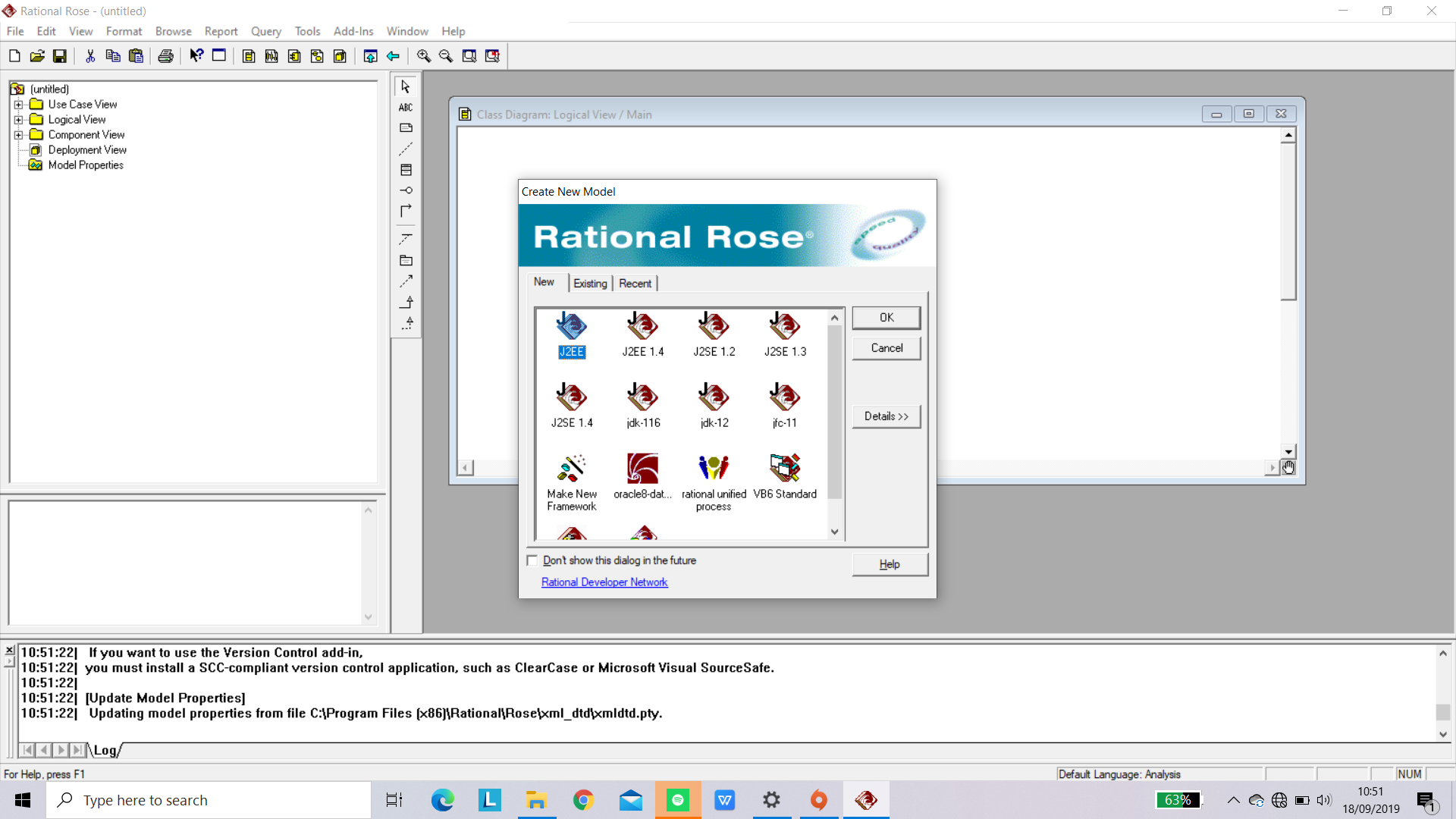
Task: Click the Details button in the dialog
Action: 886,416
